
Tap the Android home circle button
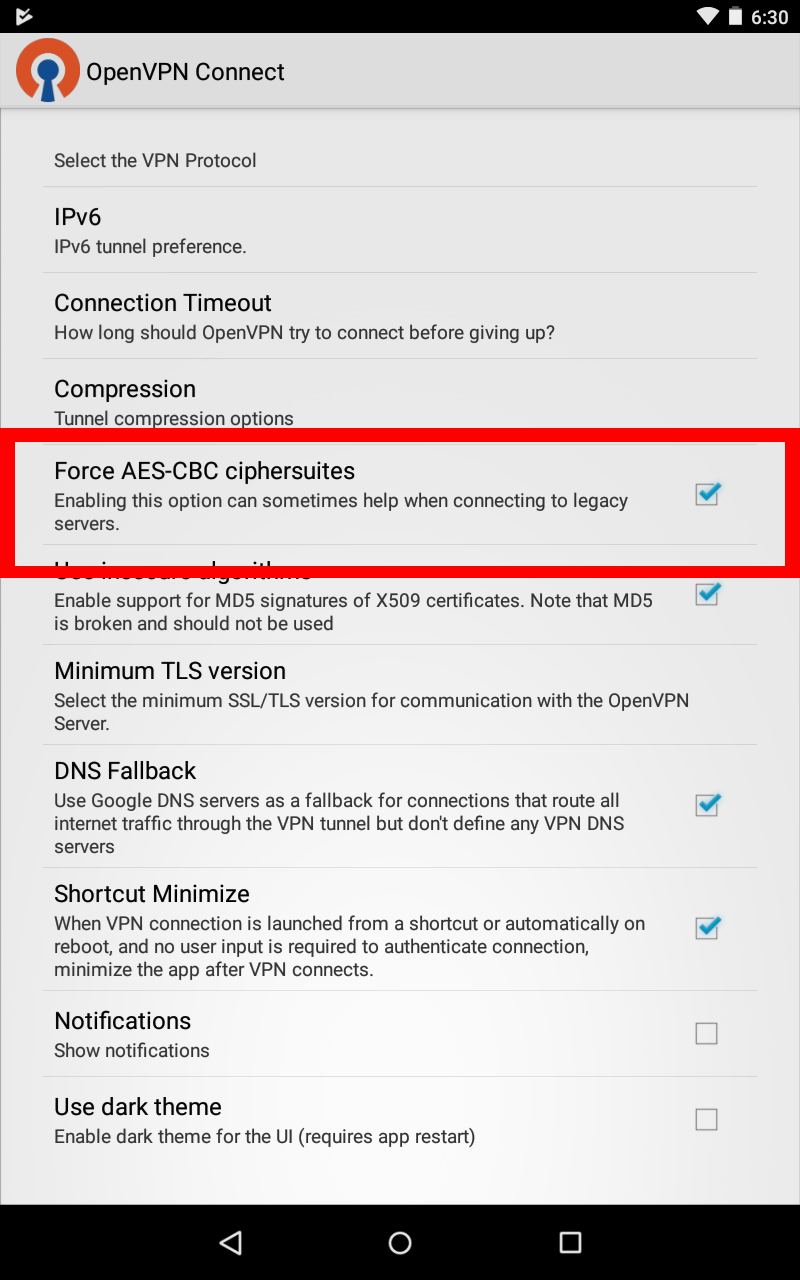coord(400,1242)
